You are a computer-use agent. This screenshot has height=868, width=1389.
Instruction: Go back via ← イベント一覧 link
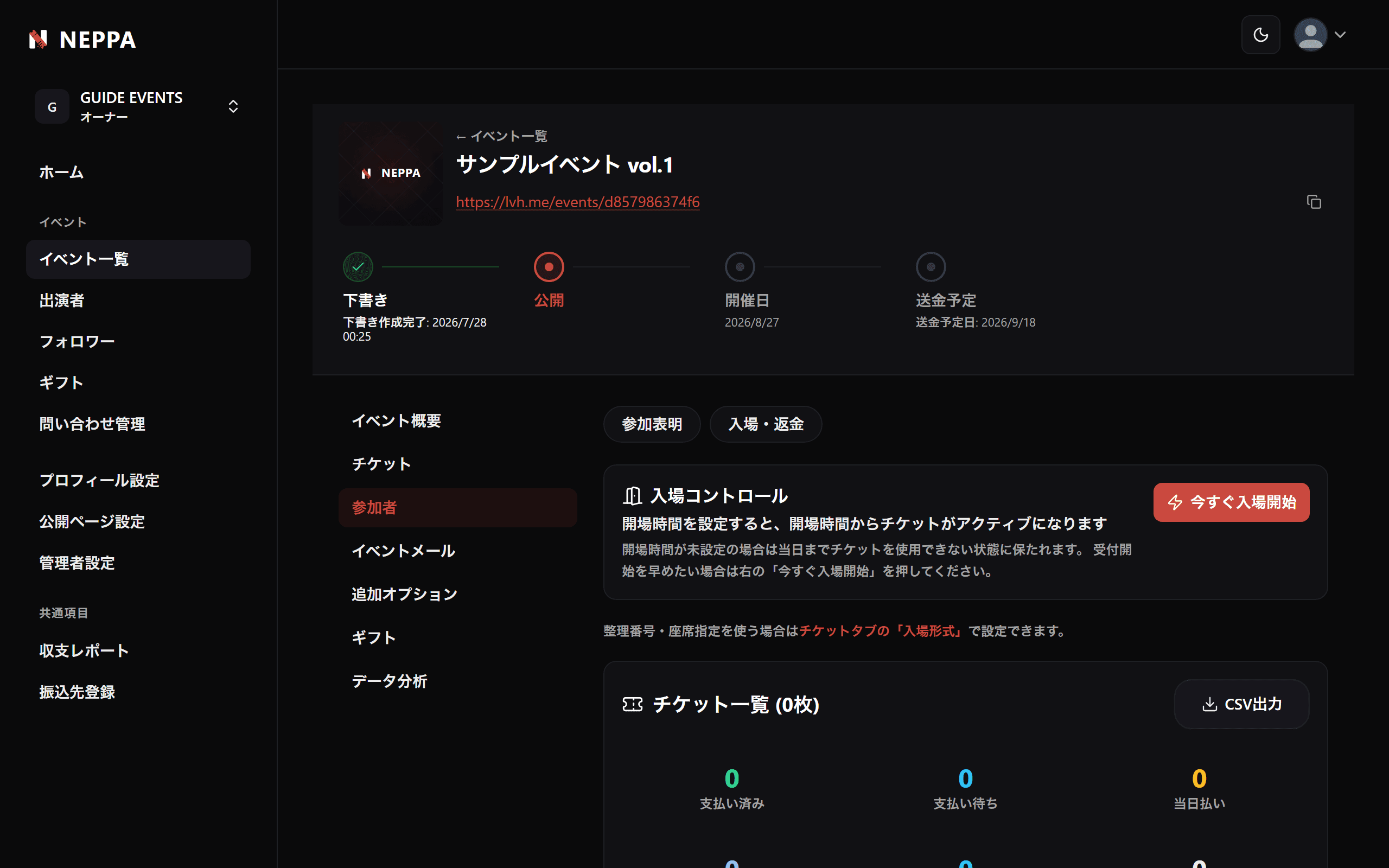point(502,136)
